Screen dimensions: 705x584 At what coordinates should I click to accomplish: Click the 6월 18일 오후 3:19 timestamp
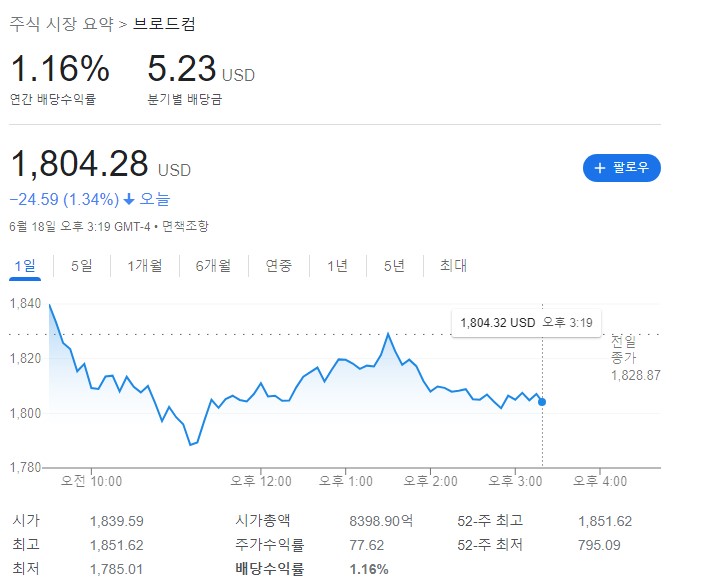60,226
